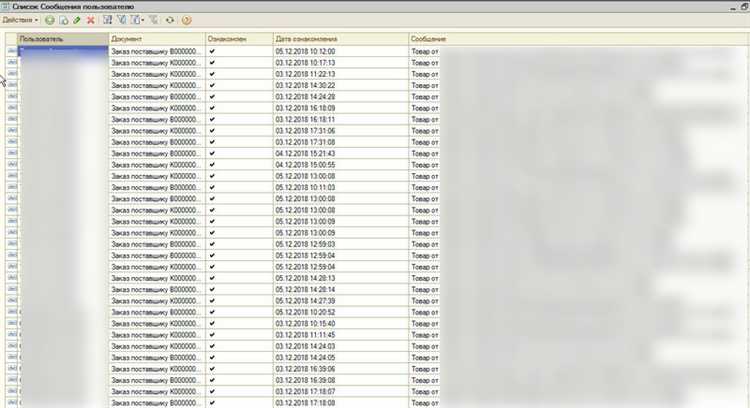Click the orange Help question icon
The height and width of the screenshot is (408, 750).
click(x=187, y=20)
